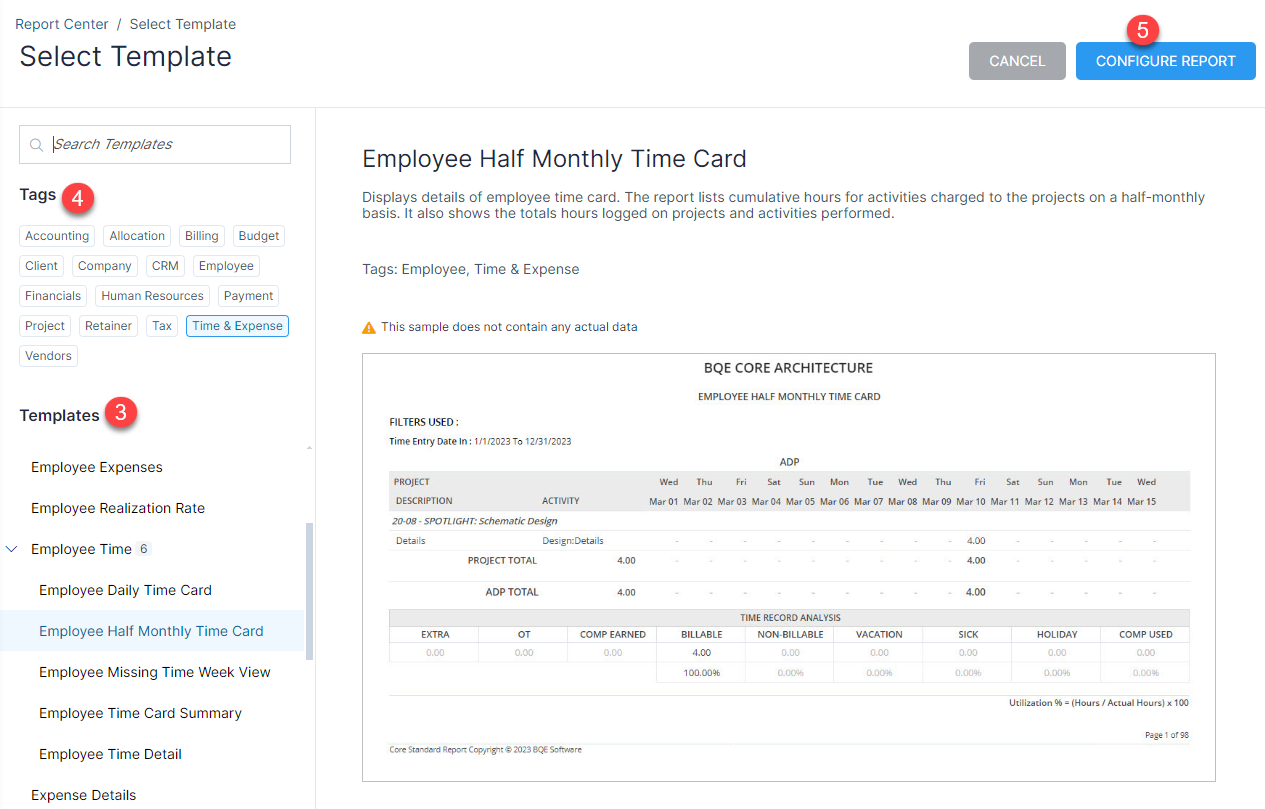Screen dimensions: 1265x809
Task: Deselect the Time & Expense tag
Action: coord(236,325)
